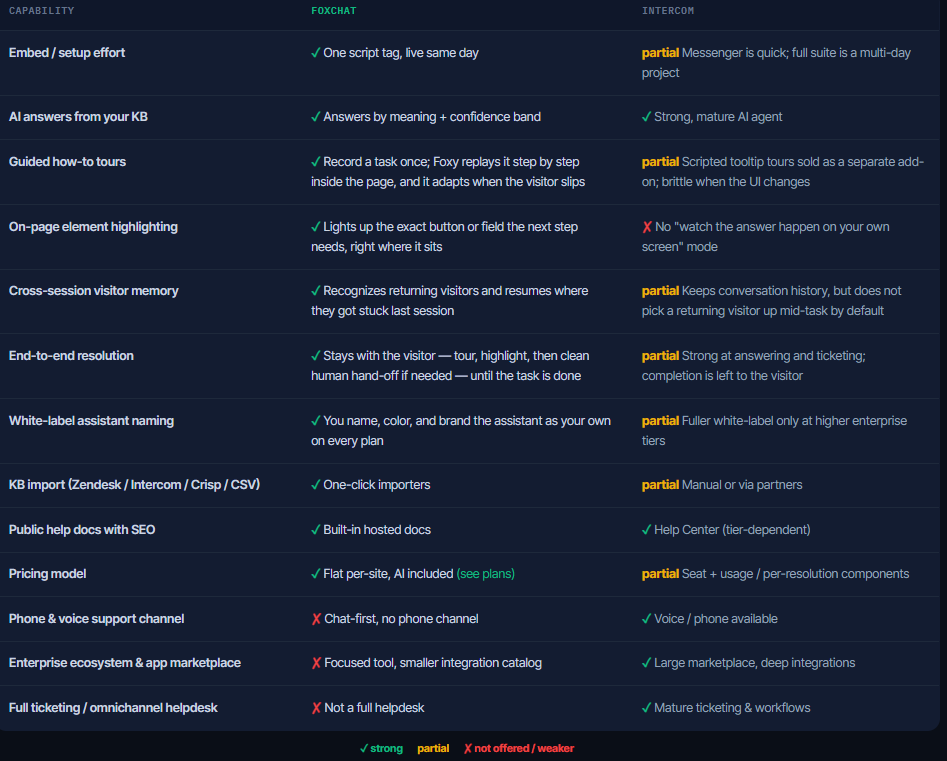This screenshot has width=947, height=761.
Task: Click red X beside "Not a full helpdesk"
Action: click(x=316, y=708)
